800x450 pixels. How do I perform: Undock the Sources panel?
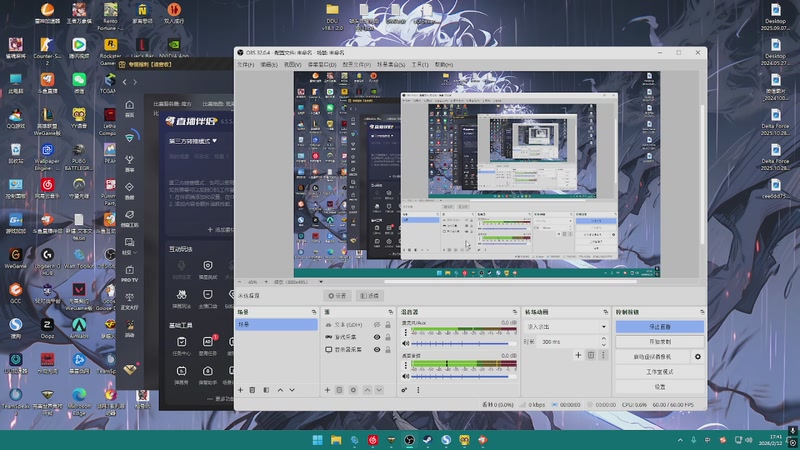pyautogui.click(x=391, y=312)
